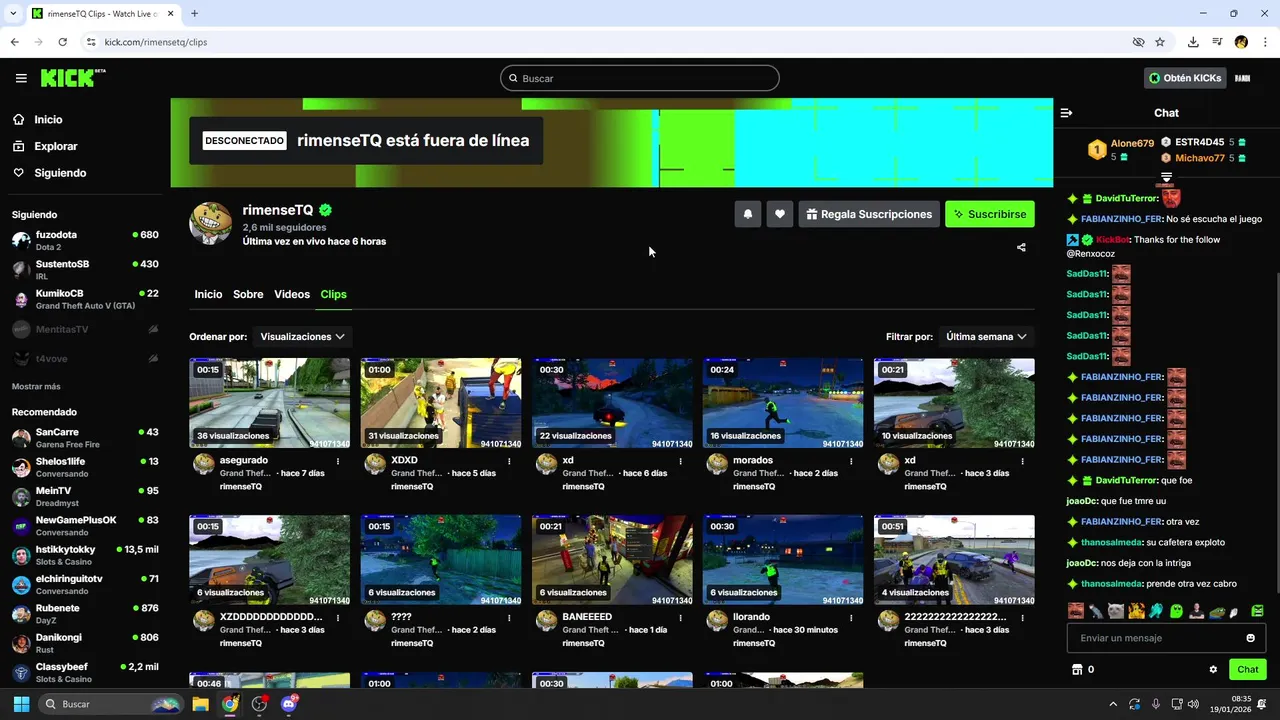
Task: Play the 'BANEEEED' clip thumbnail
Action: click(x=612, y=560)
